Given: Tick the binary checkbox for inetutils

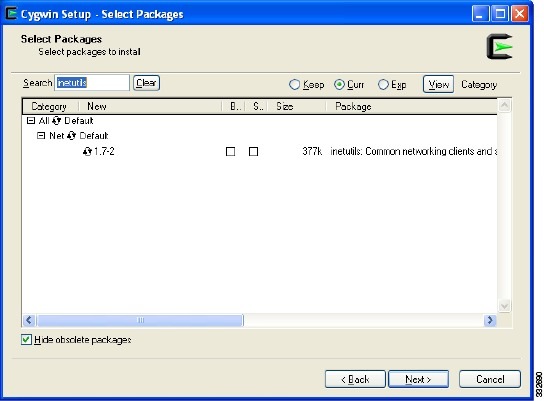Looking at the screenshot, I should pyautogui.click(x=230, y=152).
